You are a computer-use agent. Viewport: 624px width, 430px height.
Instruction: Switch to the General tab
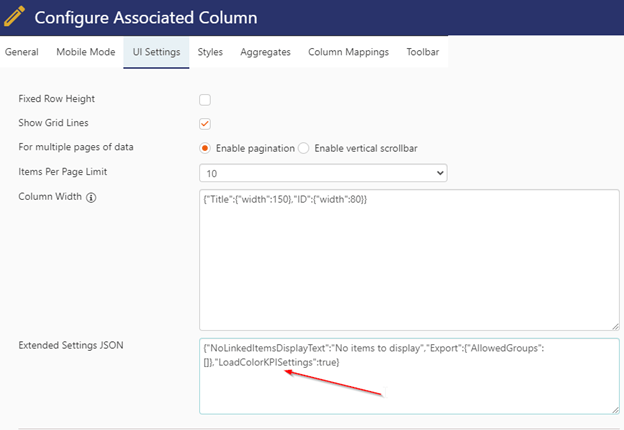[x=22, y=52]
